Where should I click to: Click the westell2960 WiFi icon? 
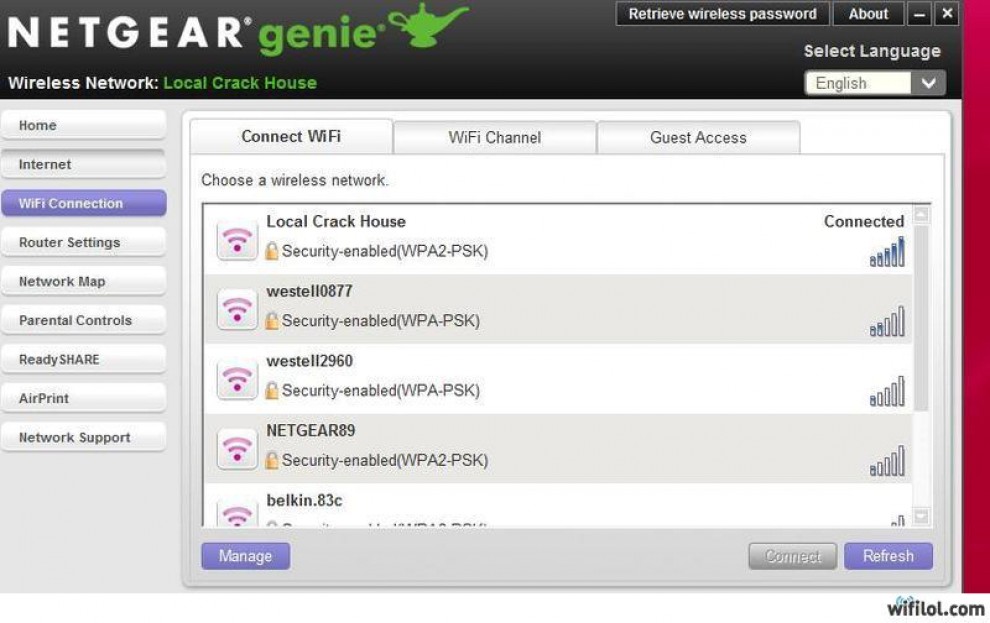point(237,379)
